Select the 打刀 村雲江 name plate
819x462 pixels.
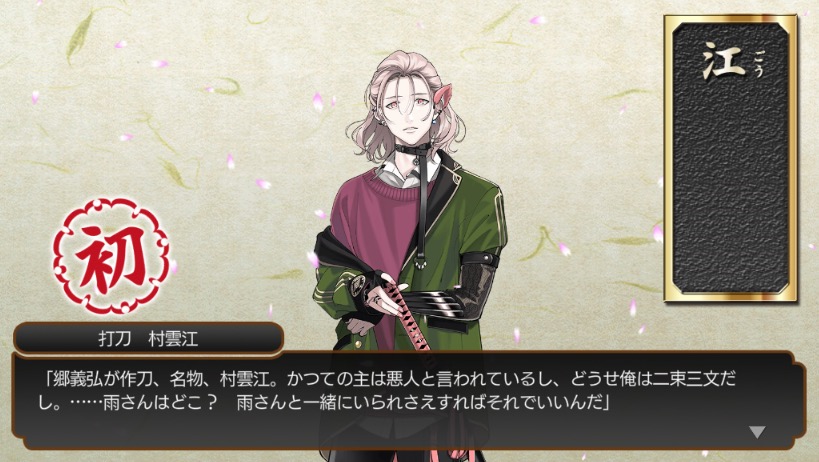[x=148, y=339]
